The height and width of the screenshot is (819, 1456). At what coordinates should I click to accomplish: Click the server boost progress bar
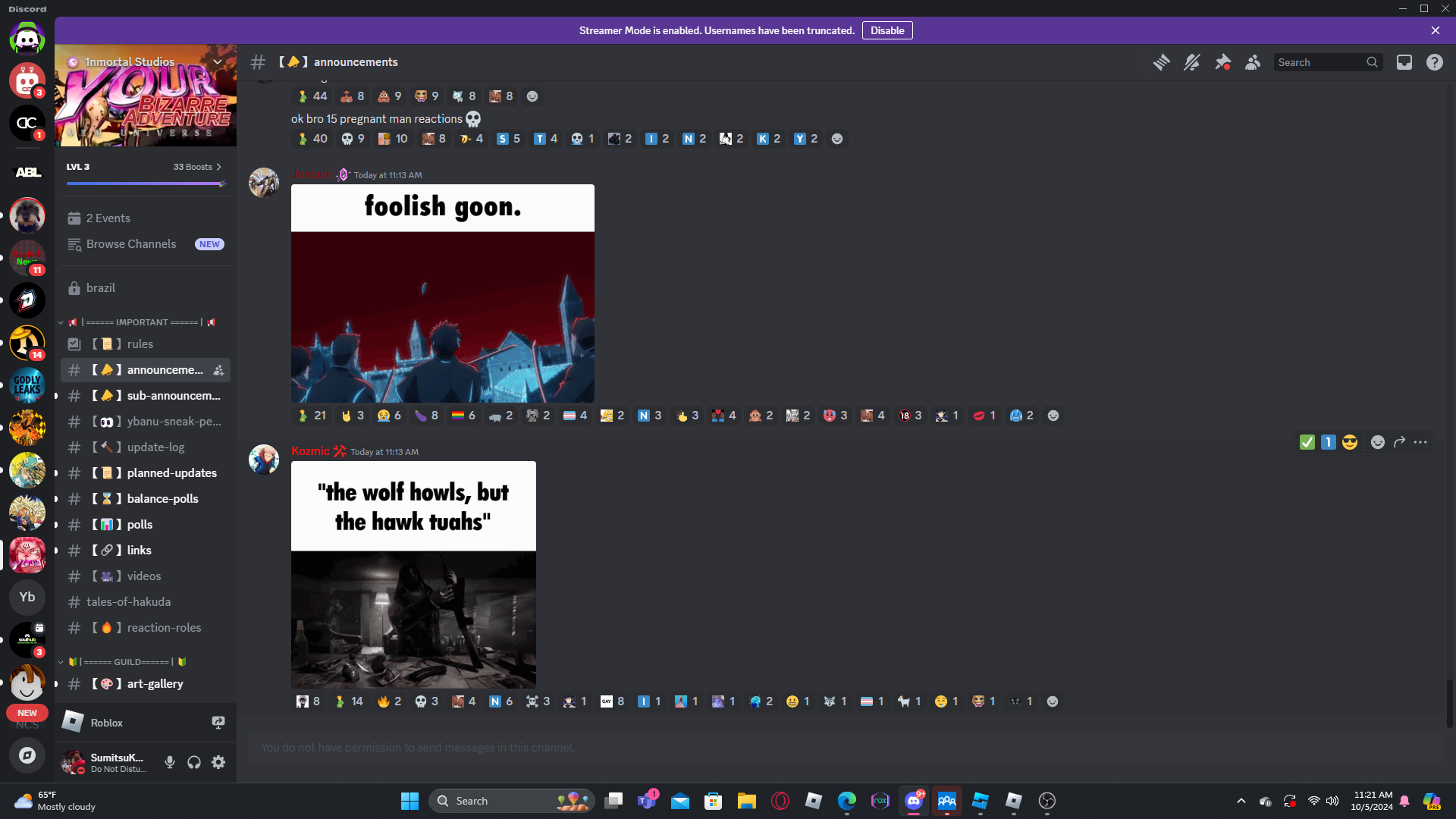click(144, 184)
